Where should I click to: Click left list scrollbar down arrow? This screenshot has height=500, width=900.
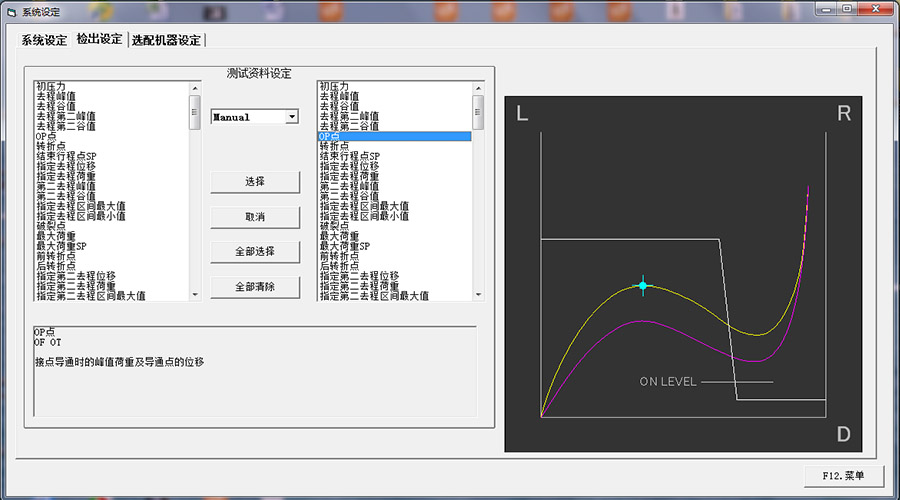[x=195, y=294]
